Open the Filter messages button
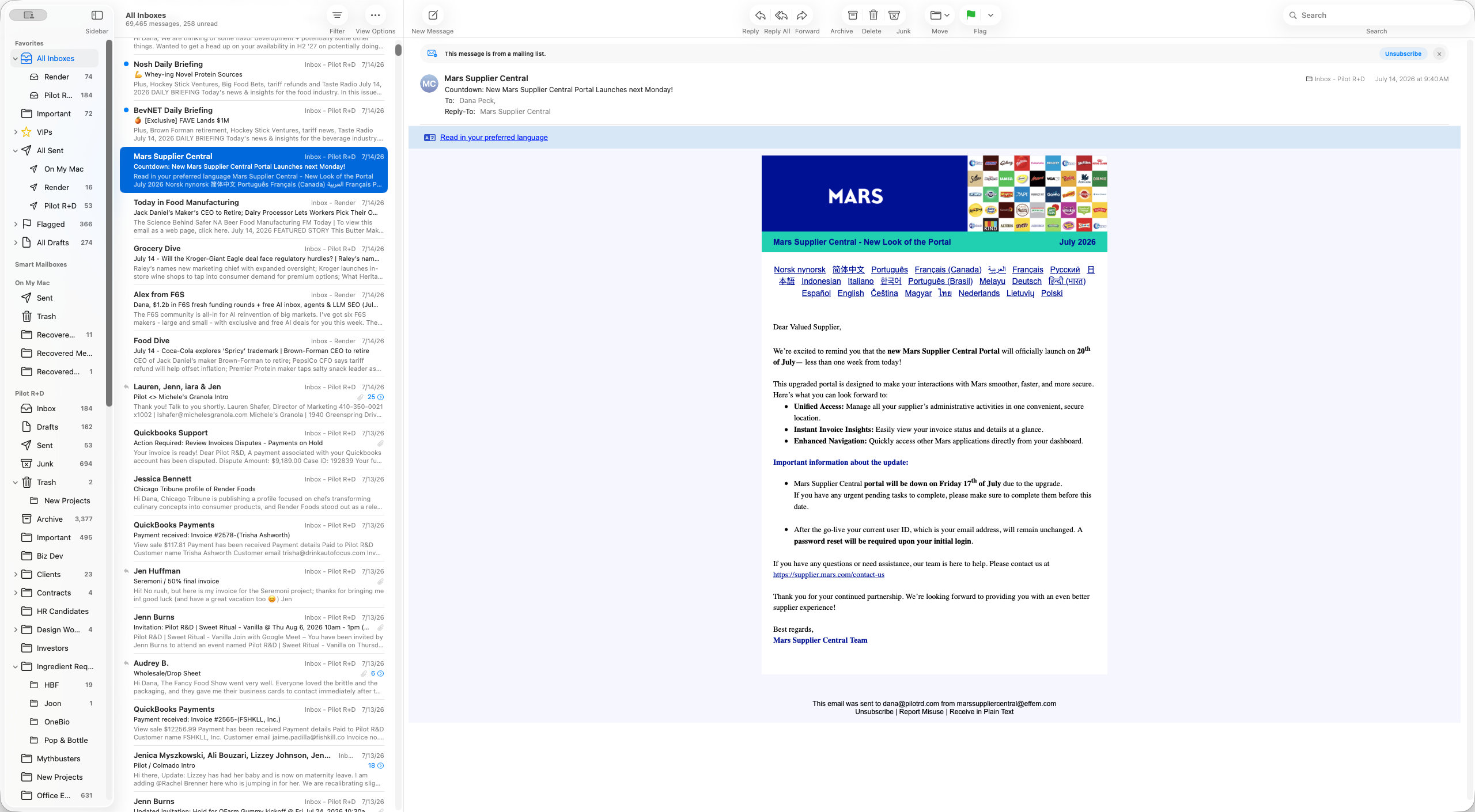Image resolution: width=1475 pixels, height=812 pixels. coord(337,16)
